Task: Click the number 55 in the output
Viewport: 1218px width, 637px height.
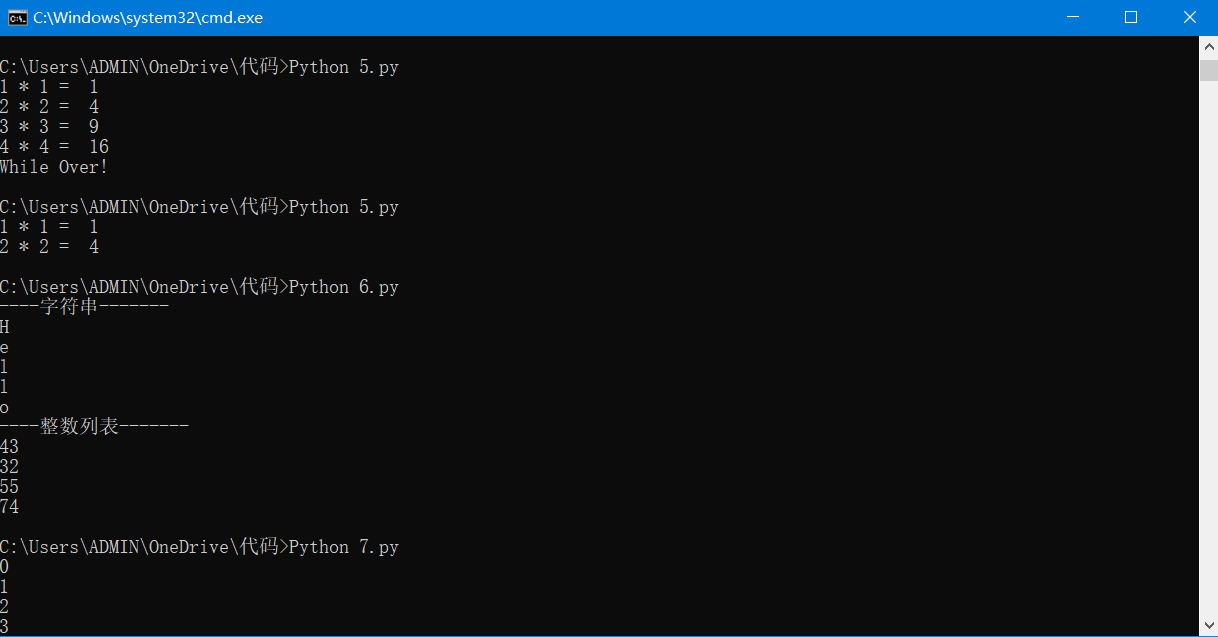Action: point(10,487)
